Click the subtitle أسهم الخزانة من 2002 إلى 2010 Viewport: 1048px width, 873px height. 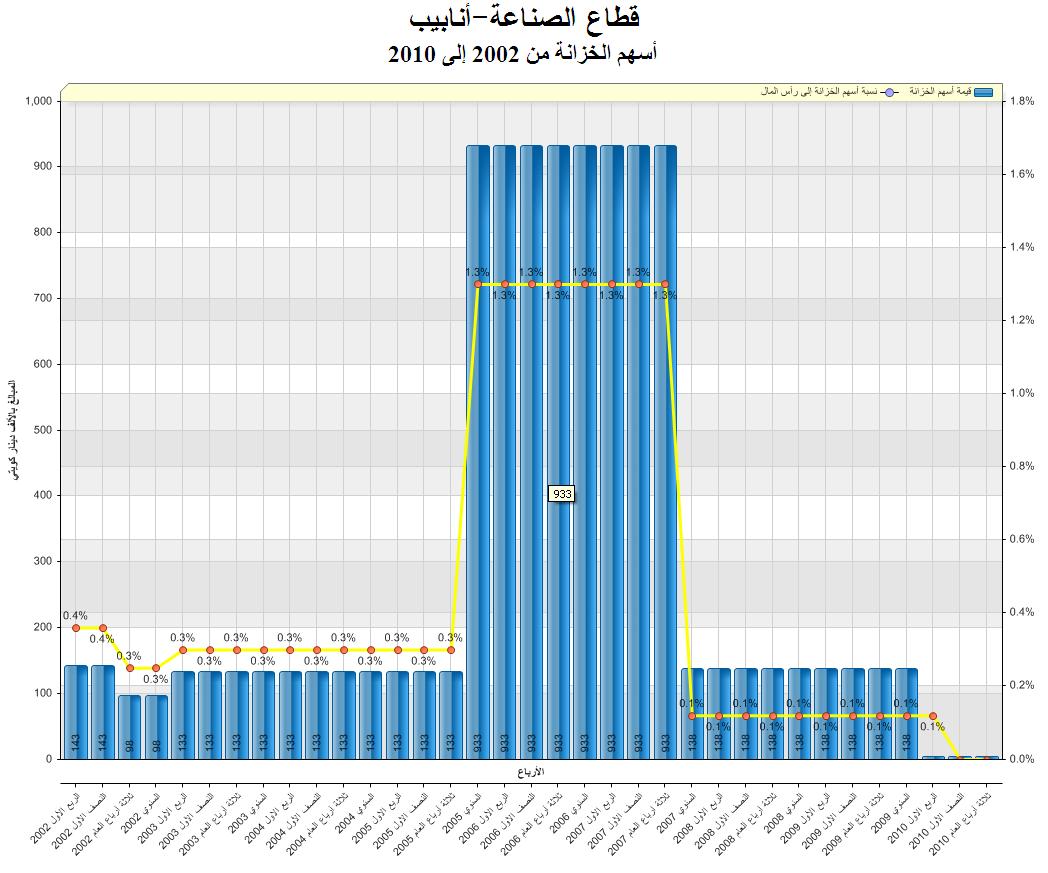click(523, 54)
